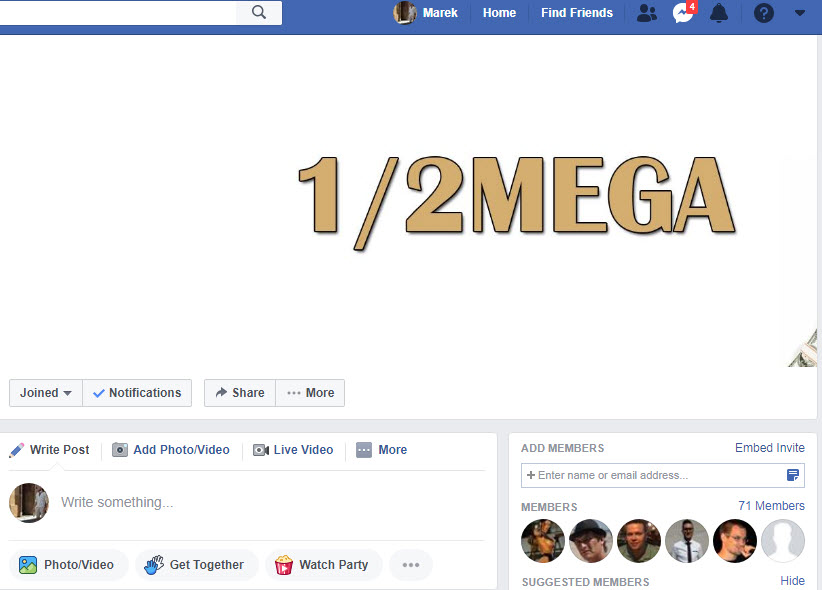Open the group More options button

pos(310,393)
